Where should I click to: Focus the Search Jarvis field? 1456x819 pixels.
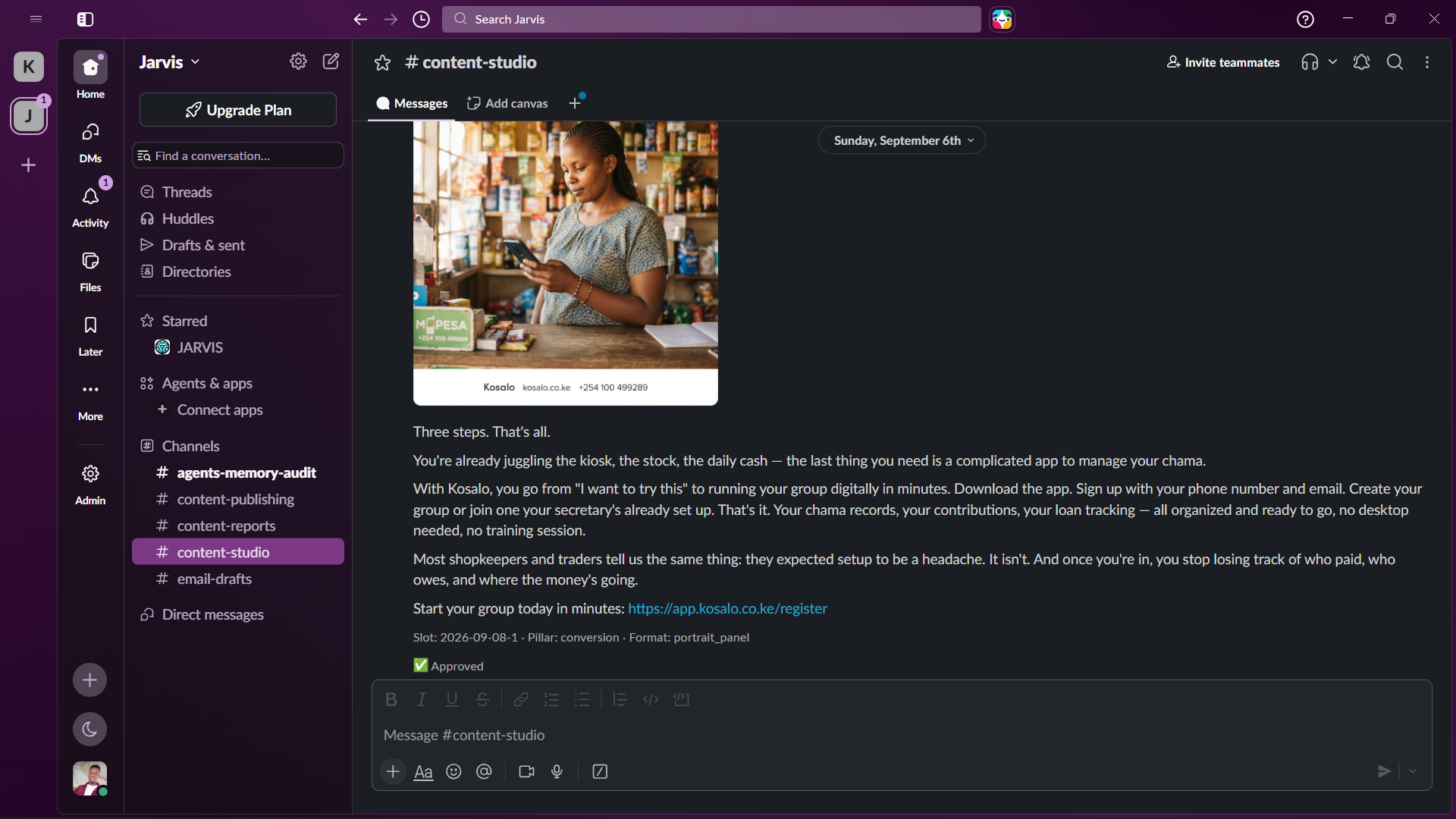tap(711, 19)
